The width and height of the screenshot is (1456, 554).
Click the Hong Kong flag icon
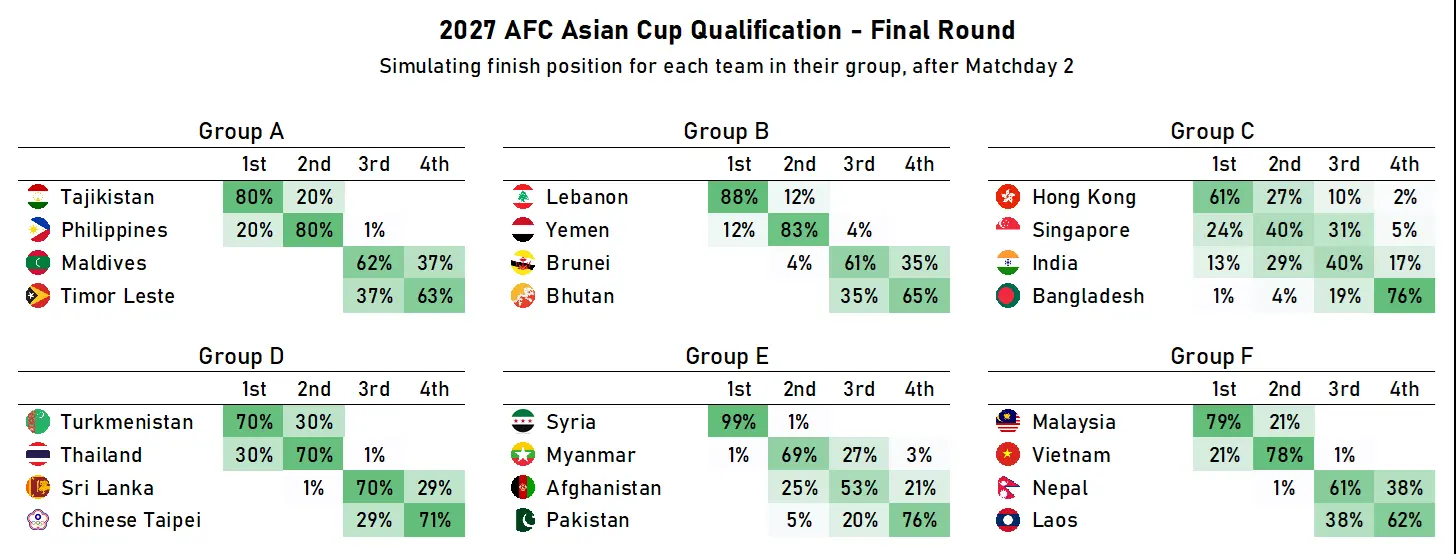point(1008,197)
